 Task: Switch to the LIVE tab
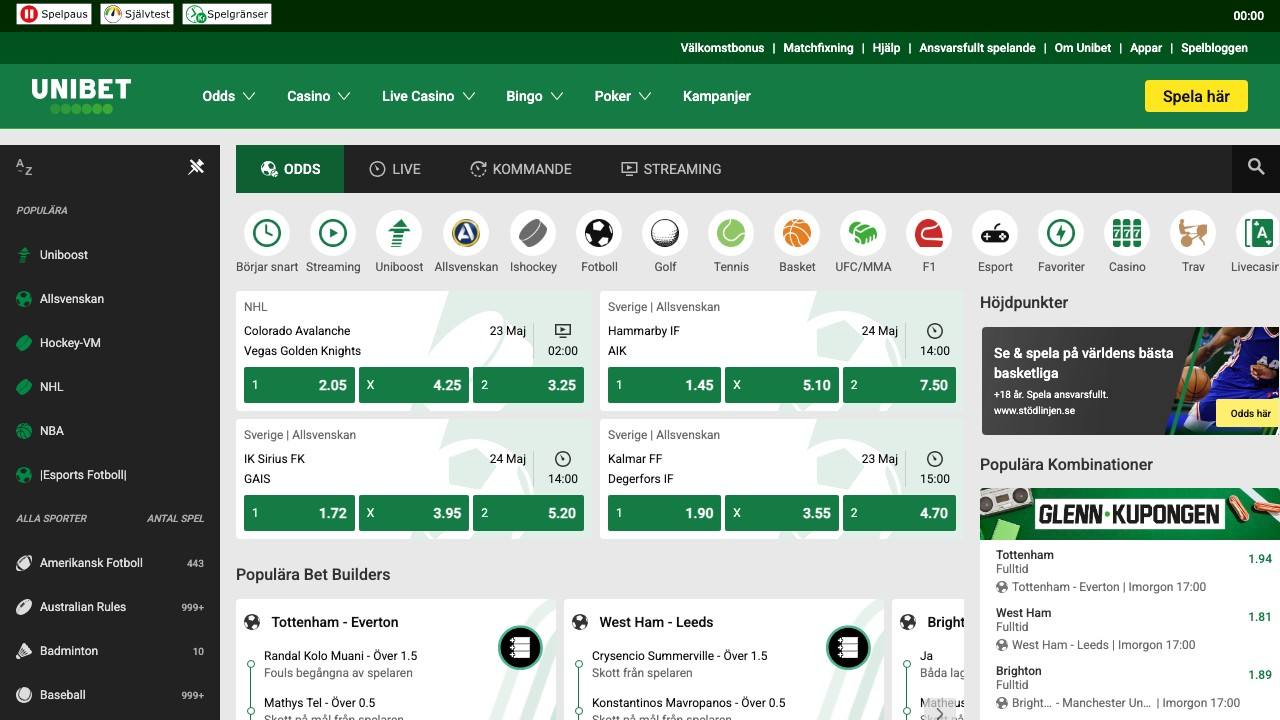395,169
